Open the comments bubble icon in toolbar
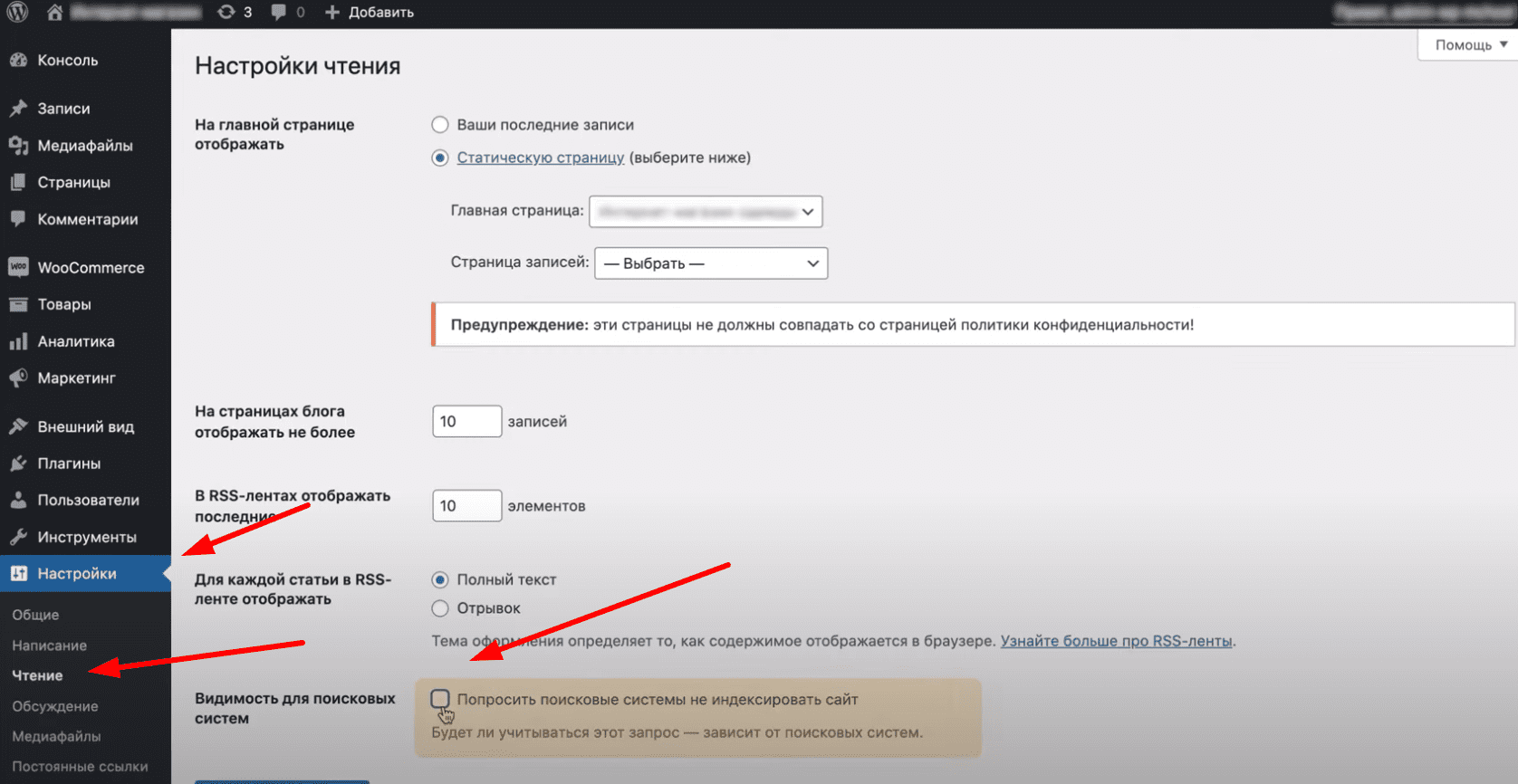 (x=279, y=12)
